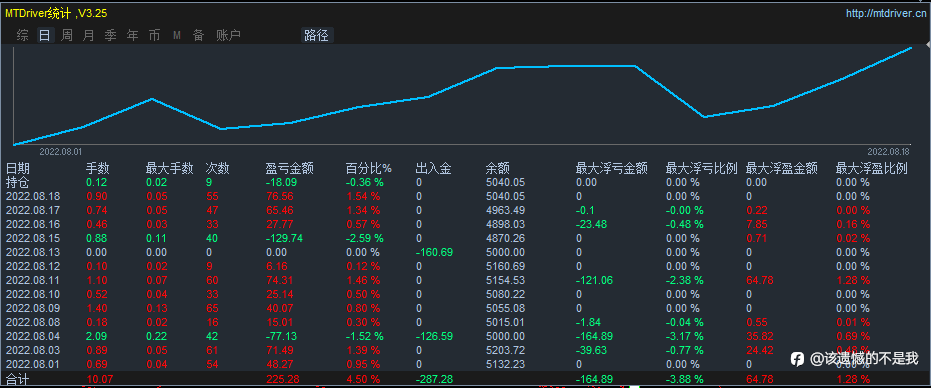Click the 65 trade count value

click(212, 308)
